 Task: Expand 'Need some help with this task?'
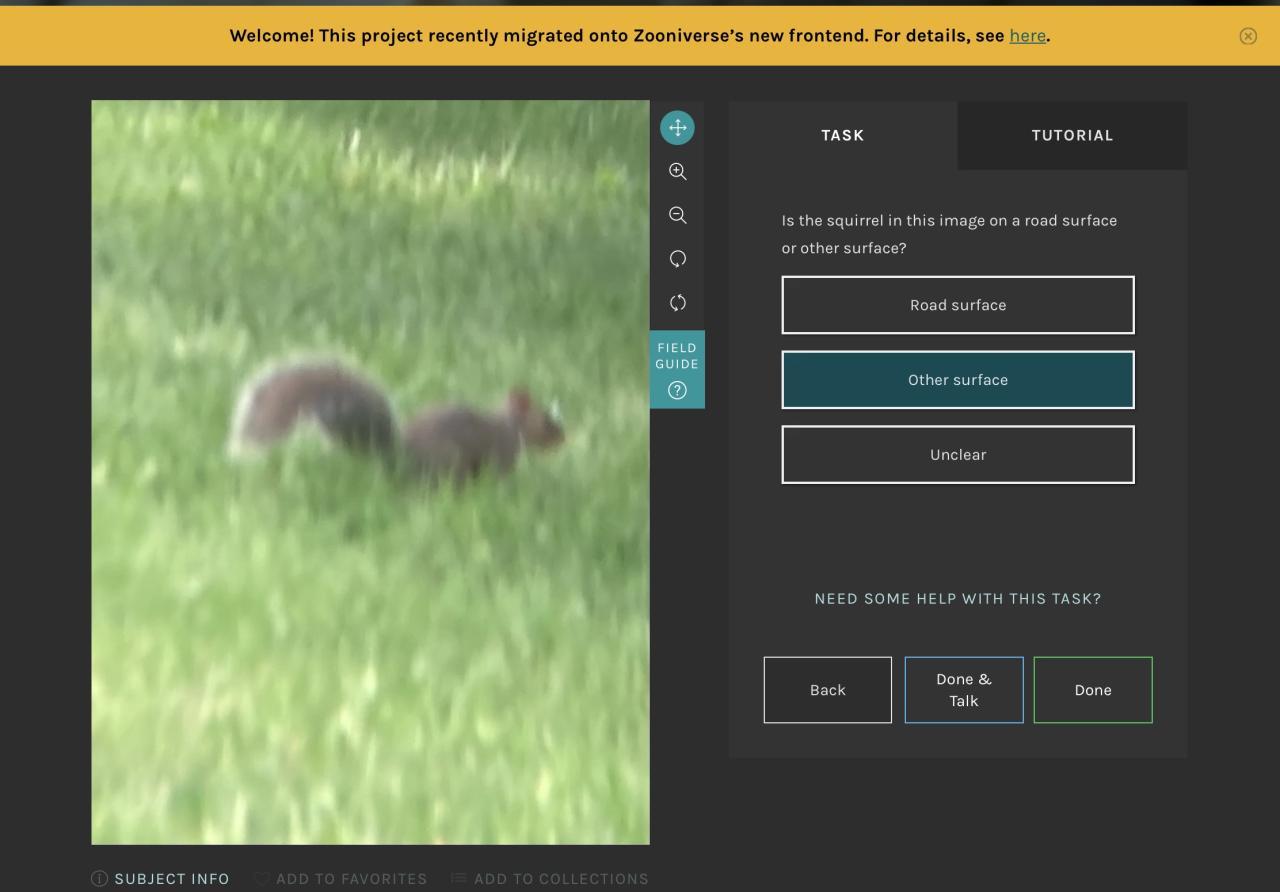pos(958,599)
